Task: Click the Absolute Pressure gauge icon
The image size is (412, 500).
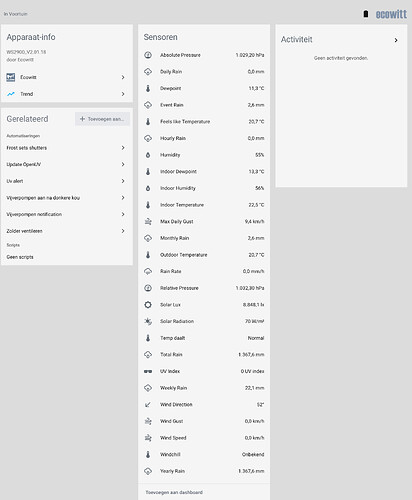Action: point(148,55)
